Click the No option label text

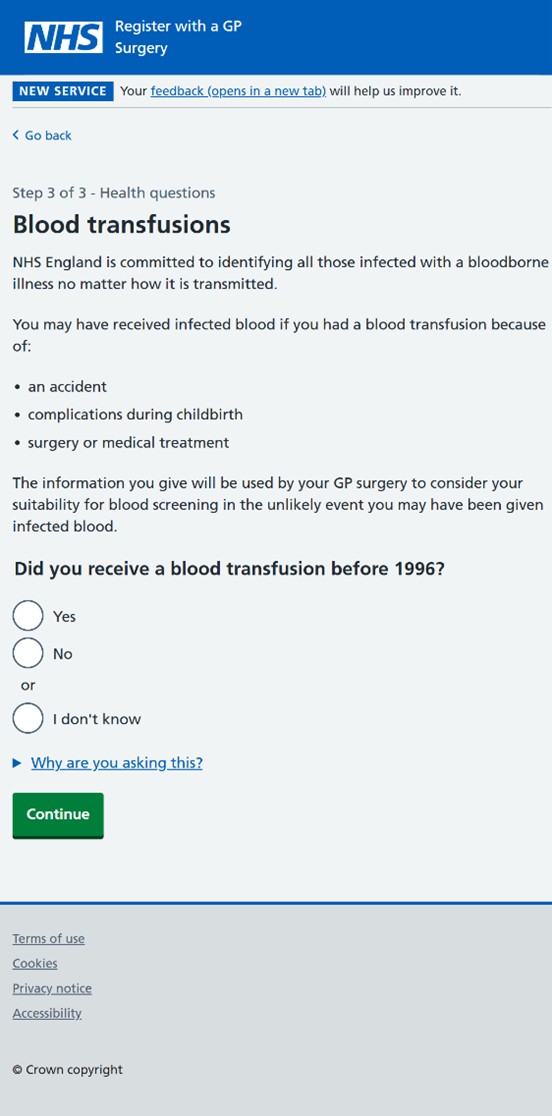[x=63, y=653]
